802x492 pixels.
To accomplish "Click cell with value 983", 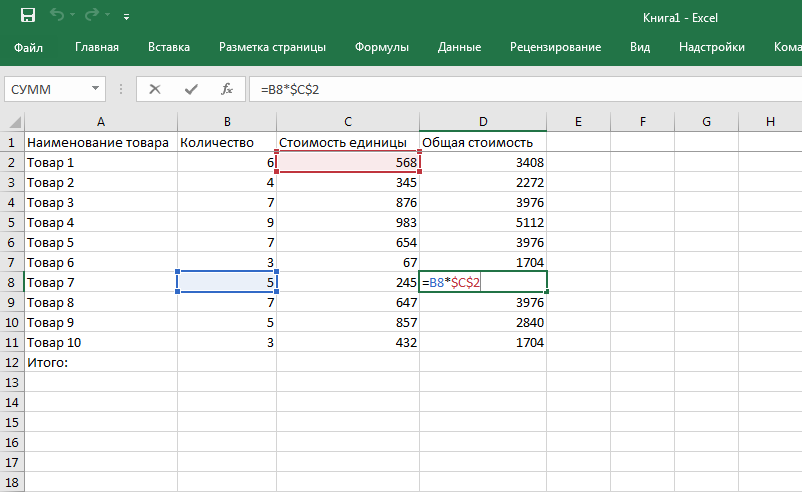I will tap(348, 222).
